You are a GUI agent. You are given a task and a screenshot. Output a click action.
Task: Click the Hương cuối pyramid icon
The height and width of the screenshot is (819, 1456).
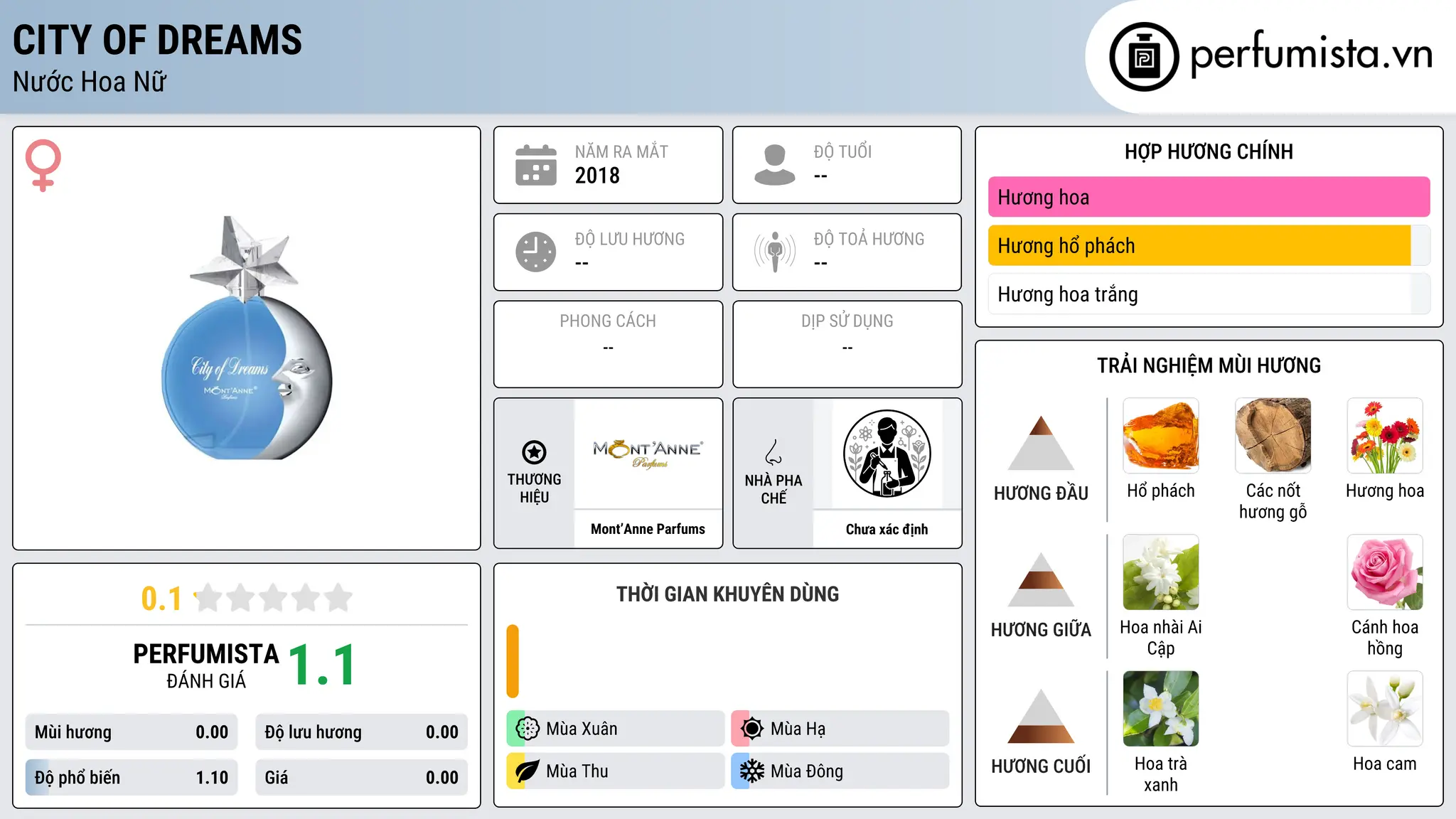tap(1041, 715)
